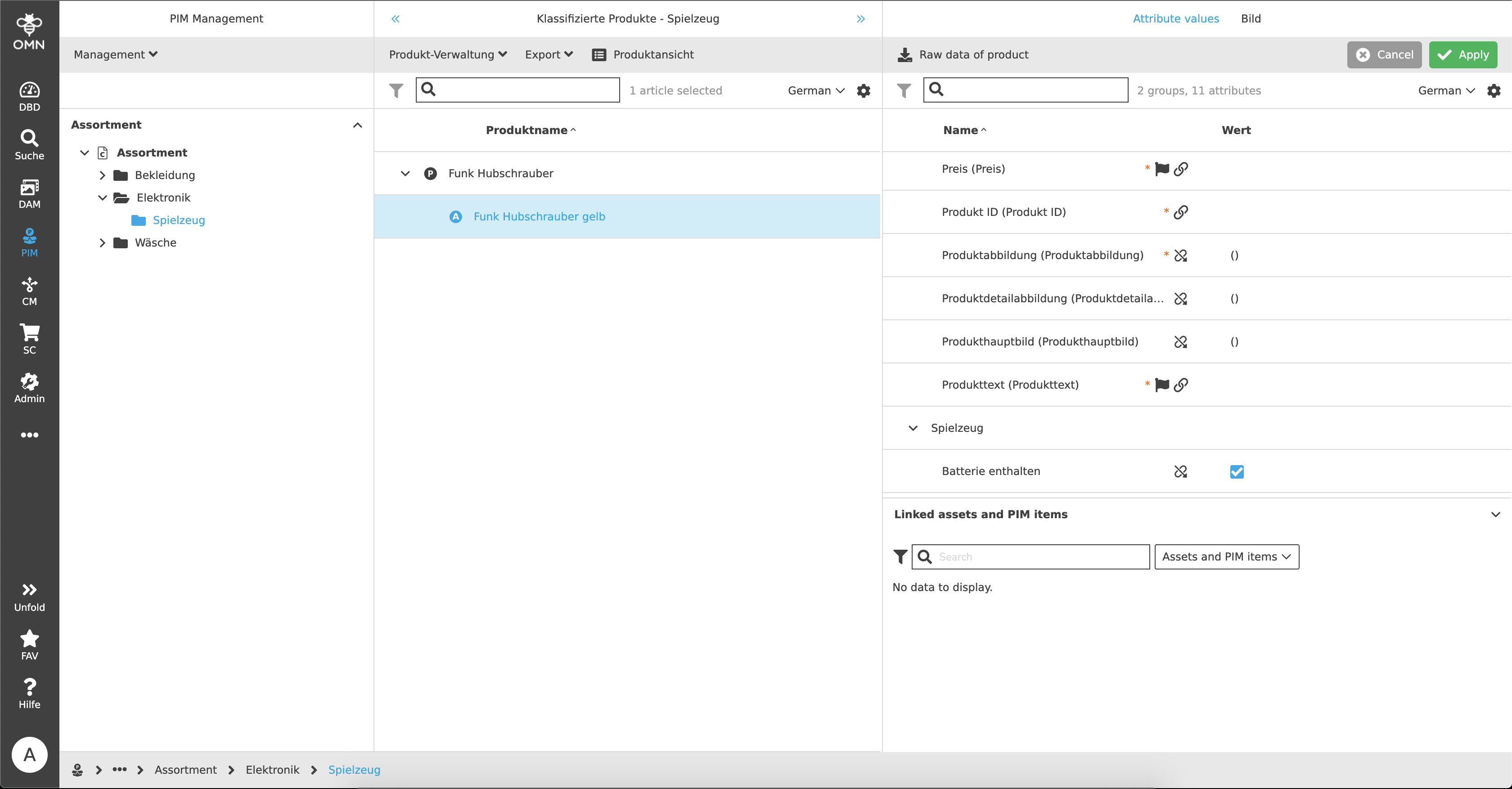The image size is (1512, 789).
Task: Click the Apply button
Action: pos(1462,54)
